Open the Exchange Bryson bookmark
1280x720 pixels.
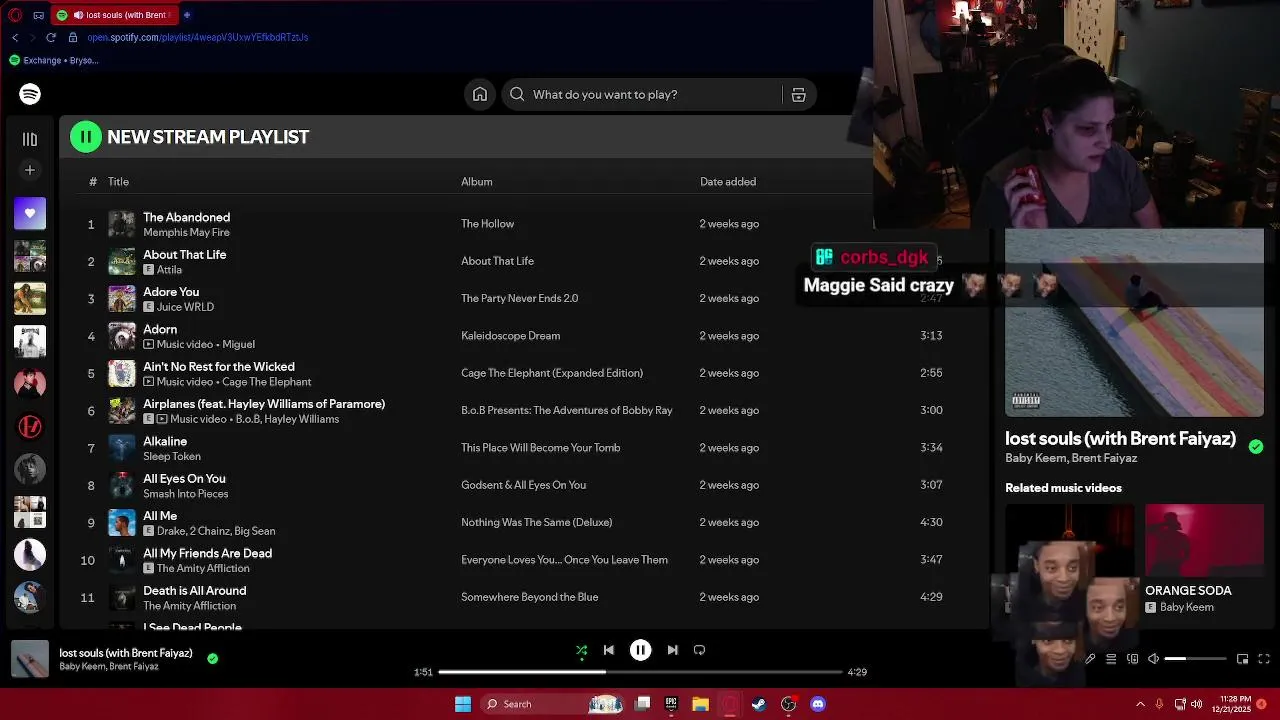coord(54,60)
